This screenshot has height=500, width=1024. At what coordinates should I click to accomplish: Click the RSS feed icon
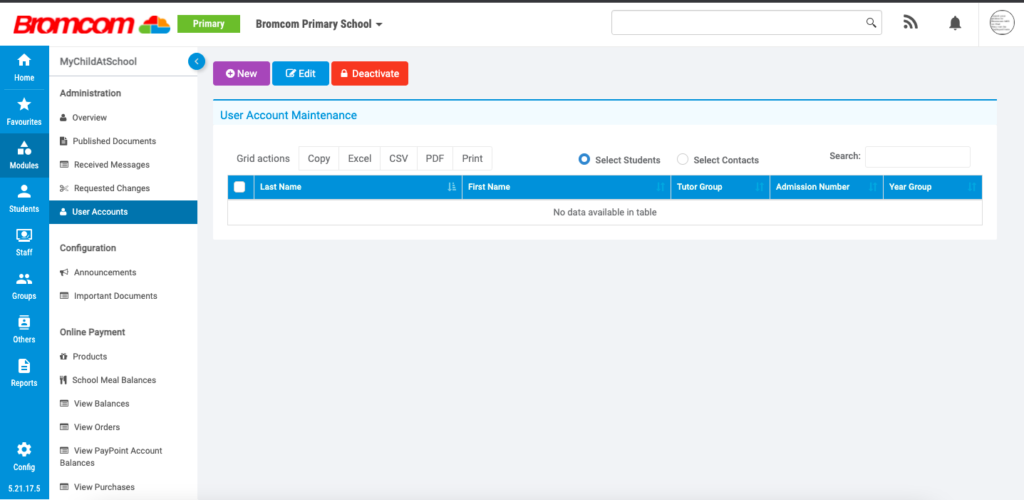(x=910, y=23)
